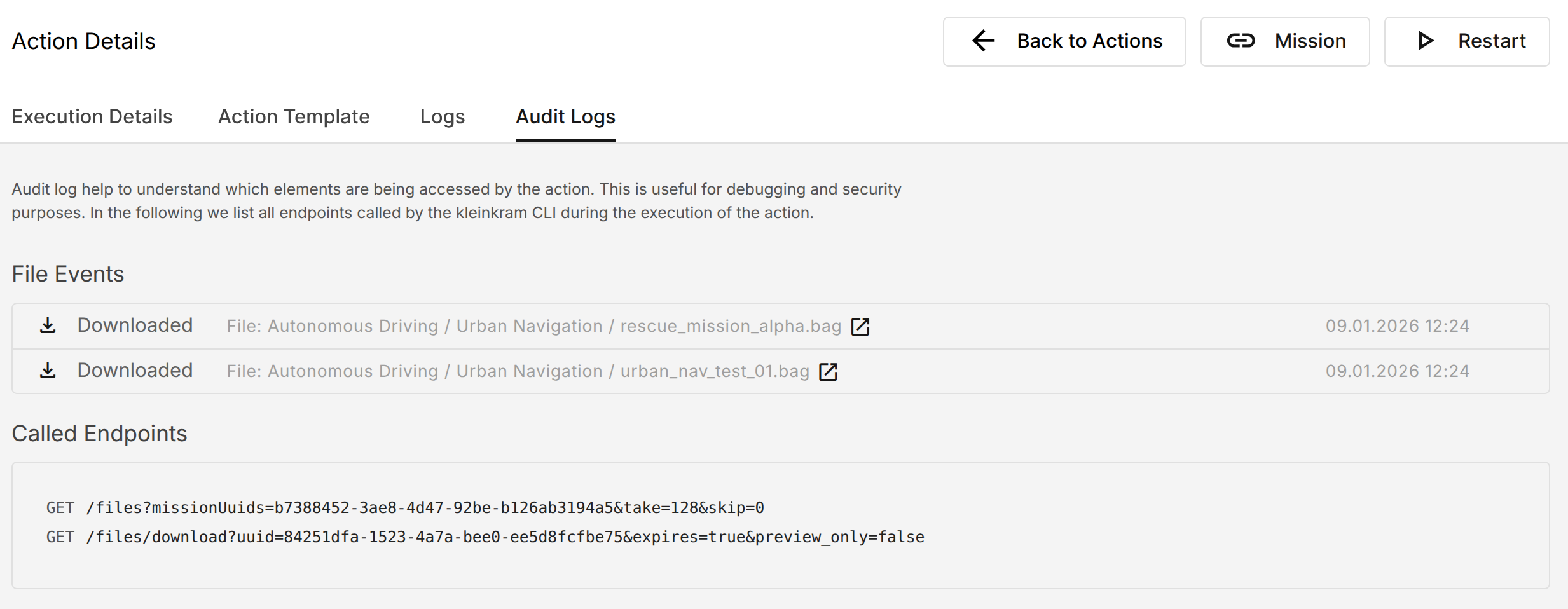
Task: Click the Restart button
Action: click(x=1467, y=41)
